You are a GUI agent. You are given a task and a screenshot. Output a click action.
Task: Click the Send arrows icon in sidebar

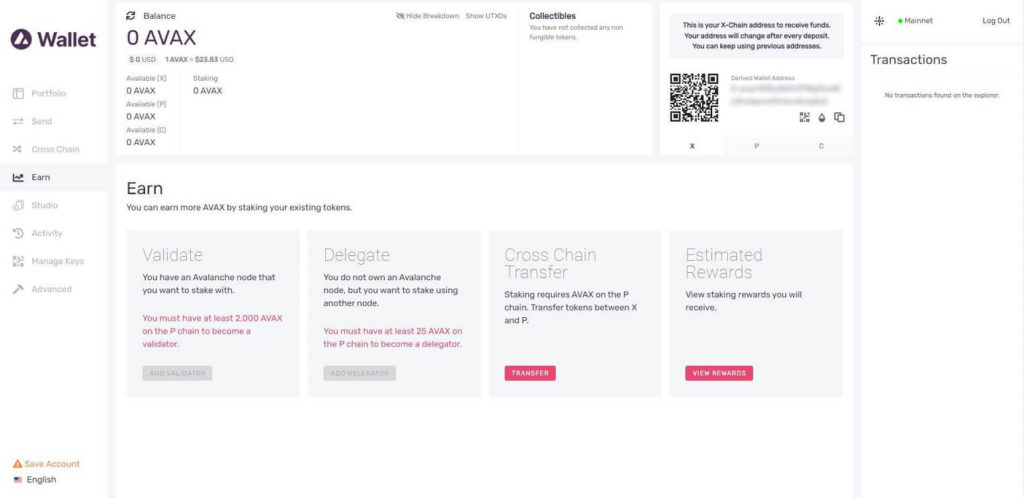18,121
